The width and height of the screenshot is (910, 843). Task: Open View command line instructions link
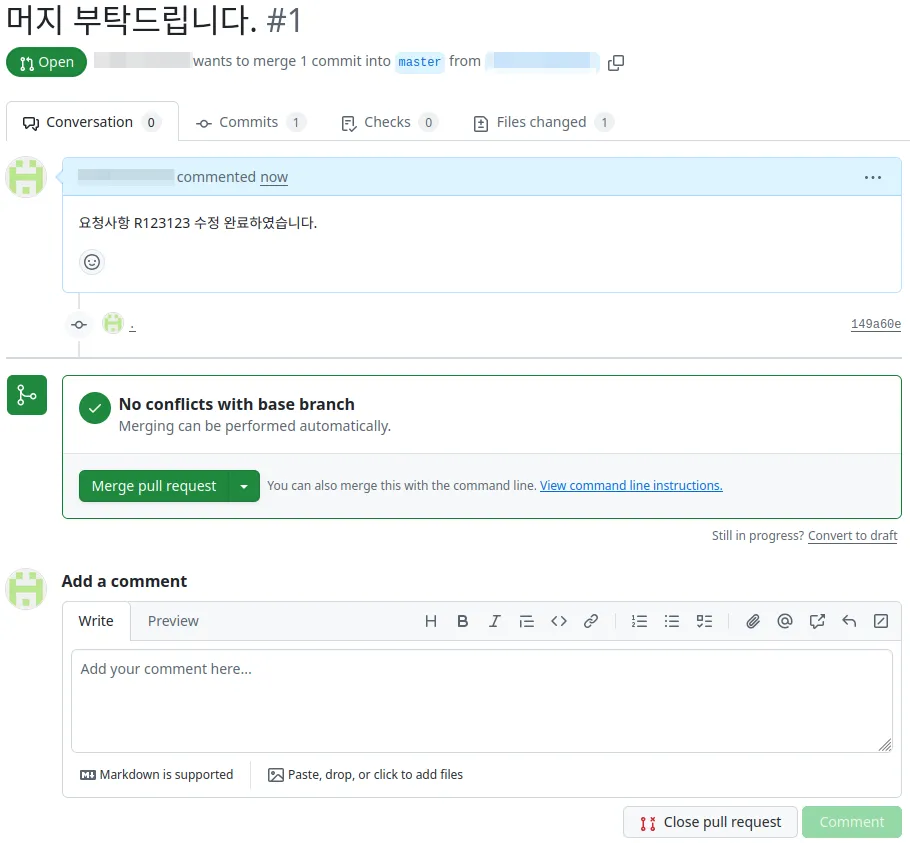tap(631, 486)
